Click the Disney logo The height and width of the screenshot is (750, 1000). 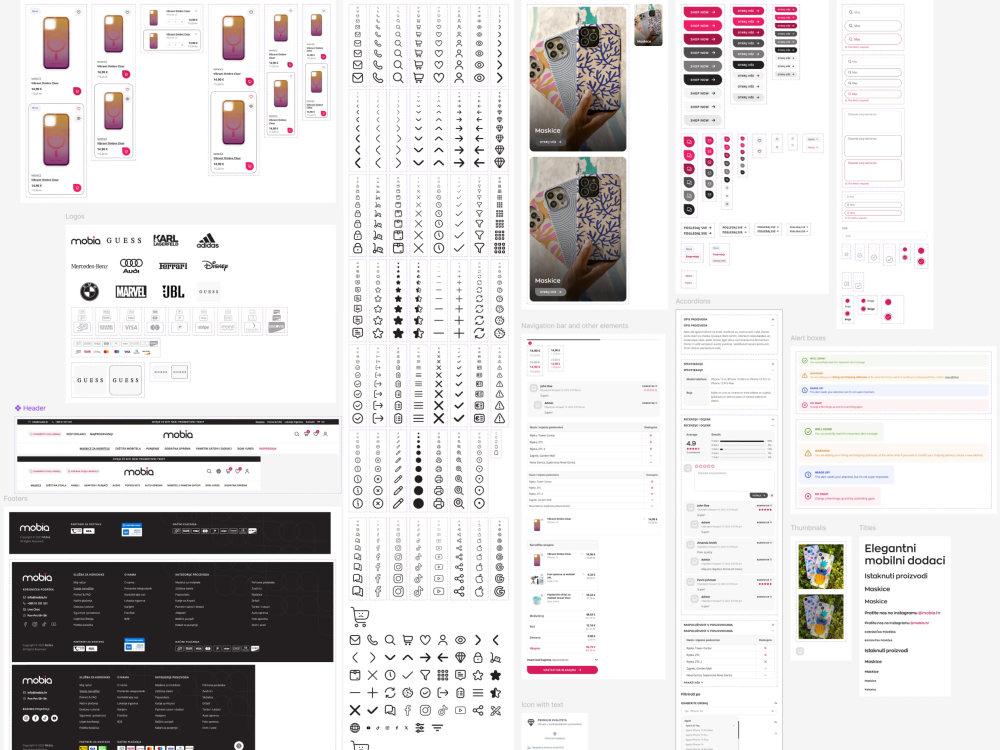(215, 265)
